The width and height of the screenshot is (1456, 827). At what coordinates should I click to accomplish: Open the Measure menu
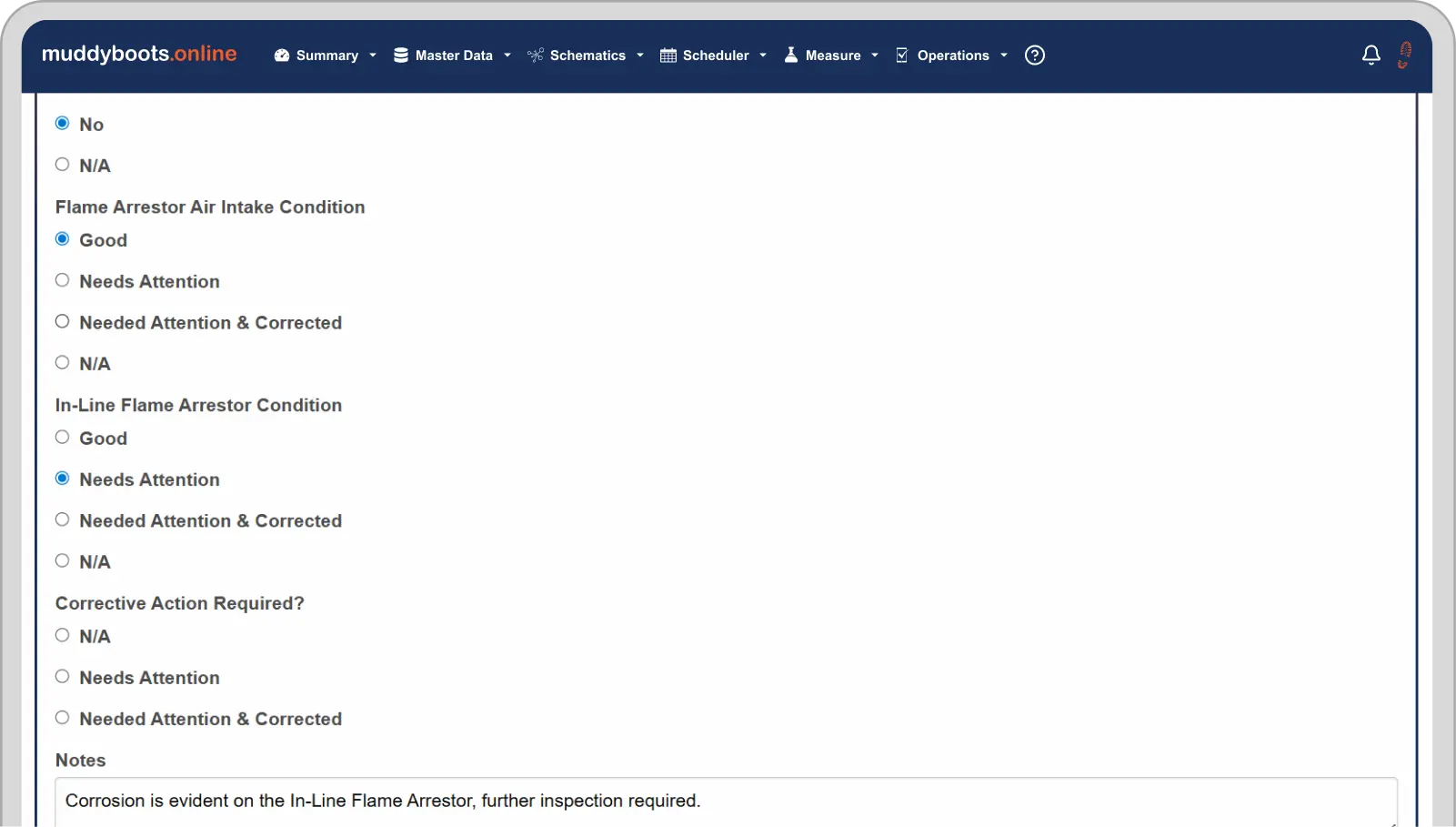click(832, 55)
